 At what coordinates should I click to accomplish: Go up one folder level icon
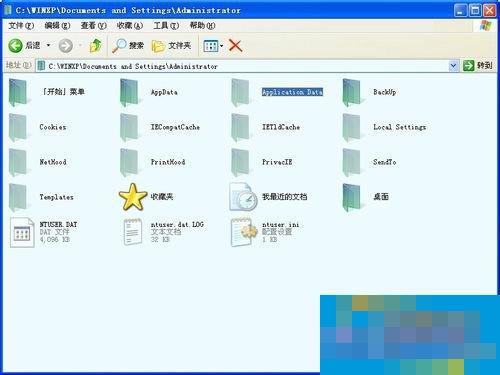[96, 46]
